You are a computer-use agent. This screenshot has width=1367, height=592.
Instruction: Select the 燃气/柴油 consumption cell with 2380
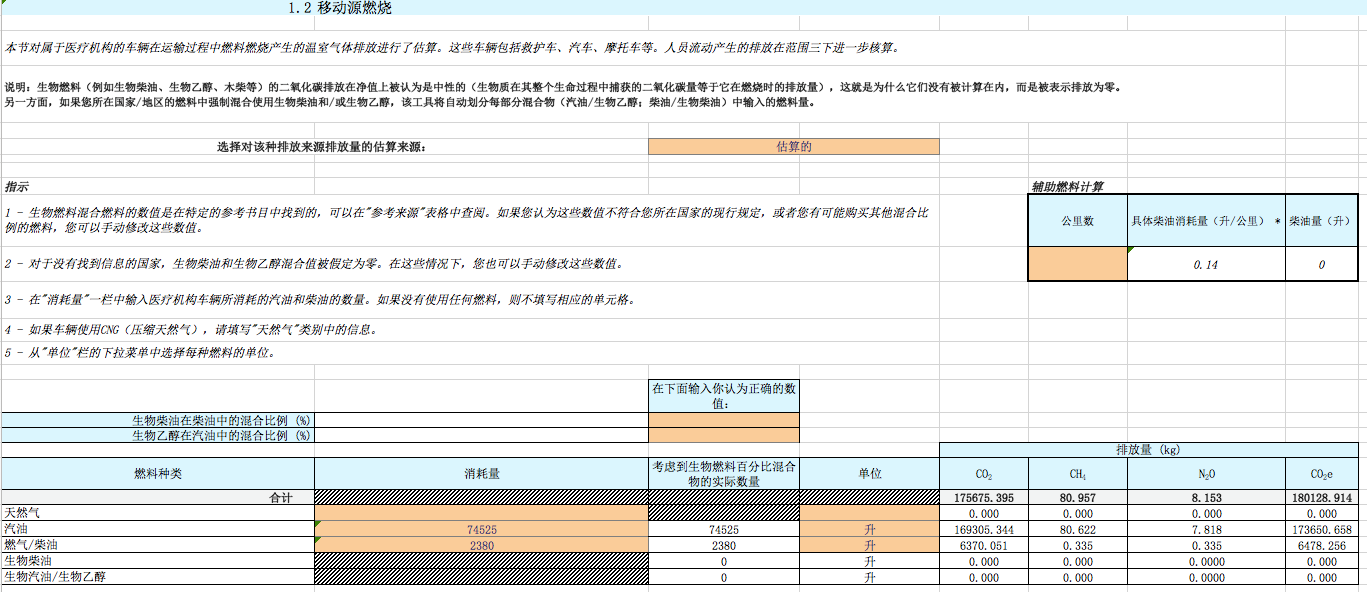pos(481,545)
